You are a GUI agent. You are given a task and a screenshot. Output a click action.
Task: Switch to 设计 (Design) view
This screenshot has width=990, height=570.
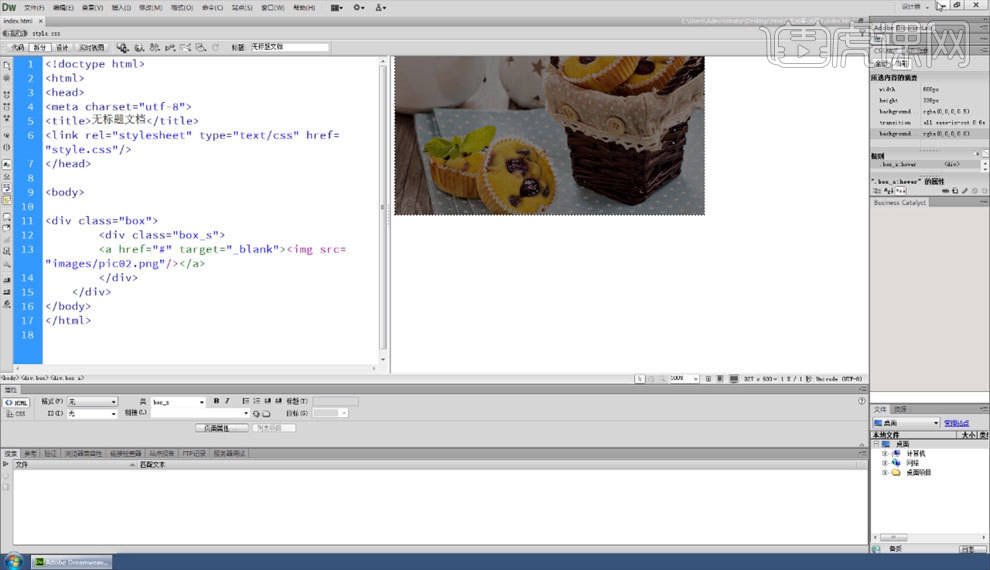62,47
